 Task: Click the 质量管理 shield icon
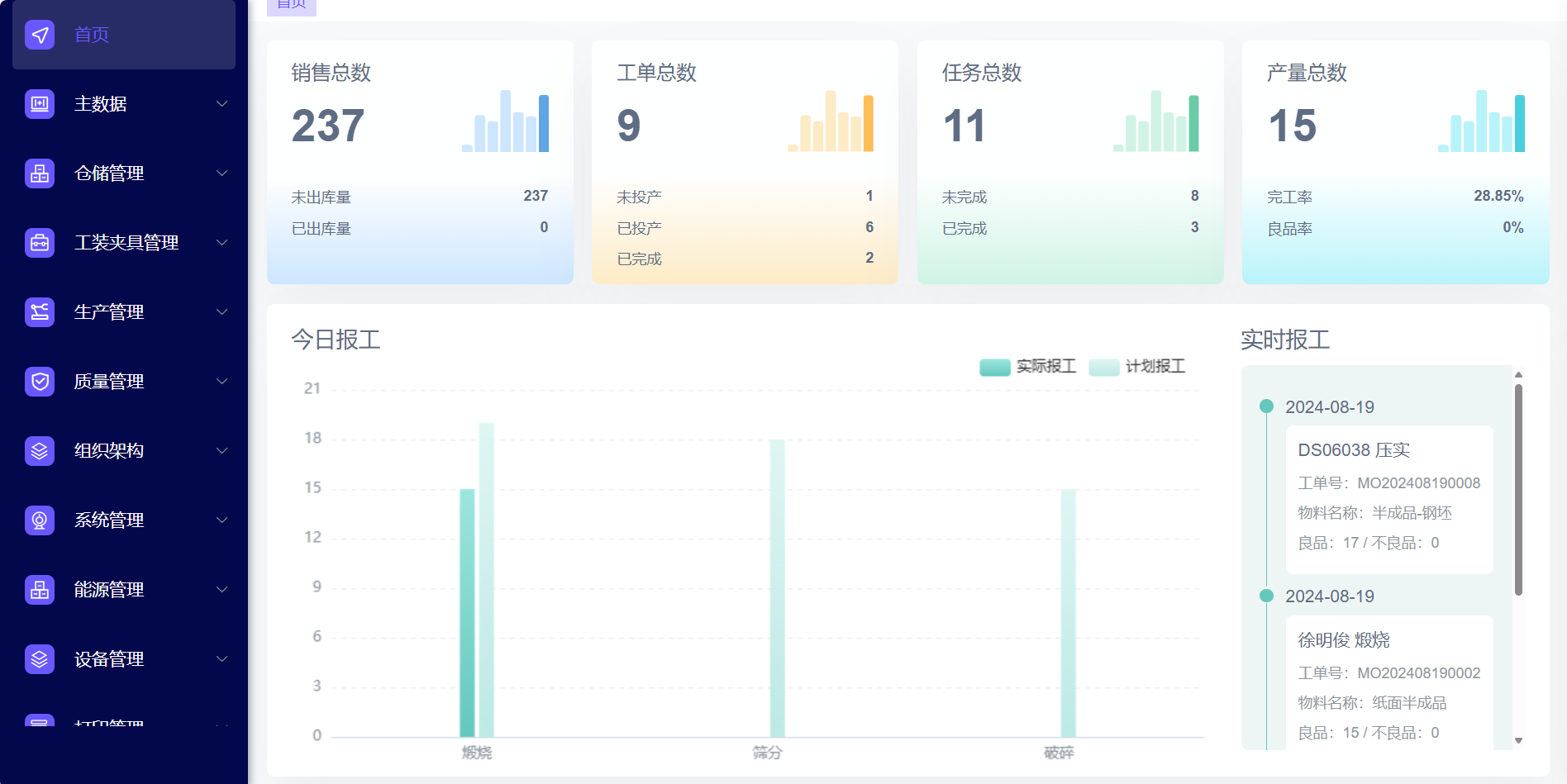click(40, 382)
